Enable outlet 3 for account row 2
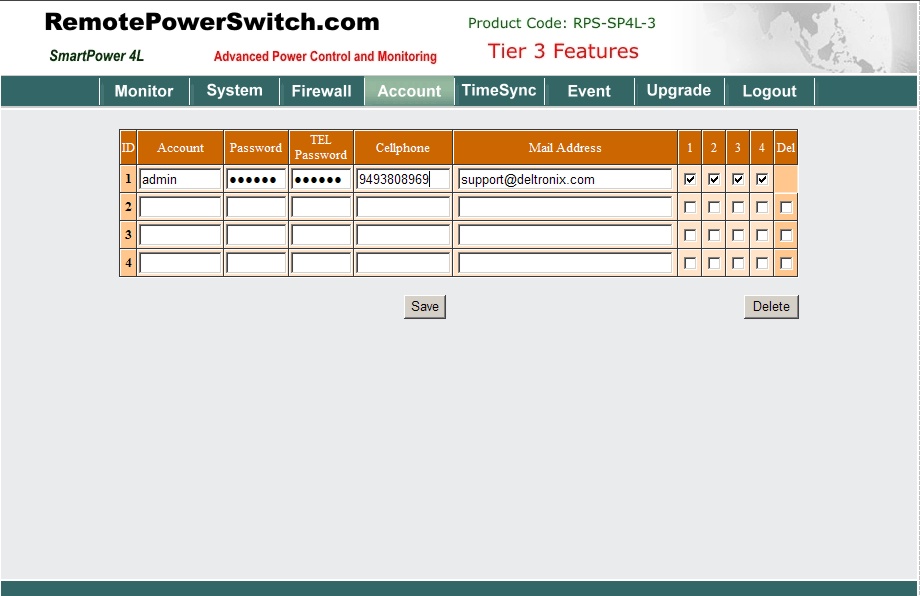The width and height of the screenshot is (920, 596). click(738, 207)
